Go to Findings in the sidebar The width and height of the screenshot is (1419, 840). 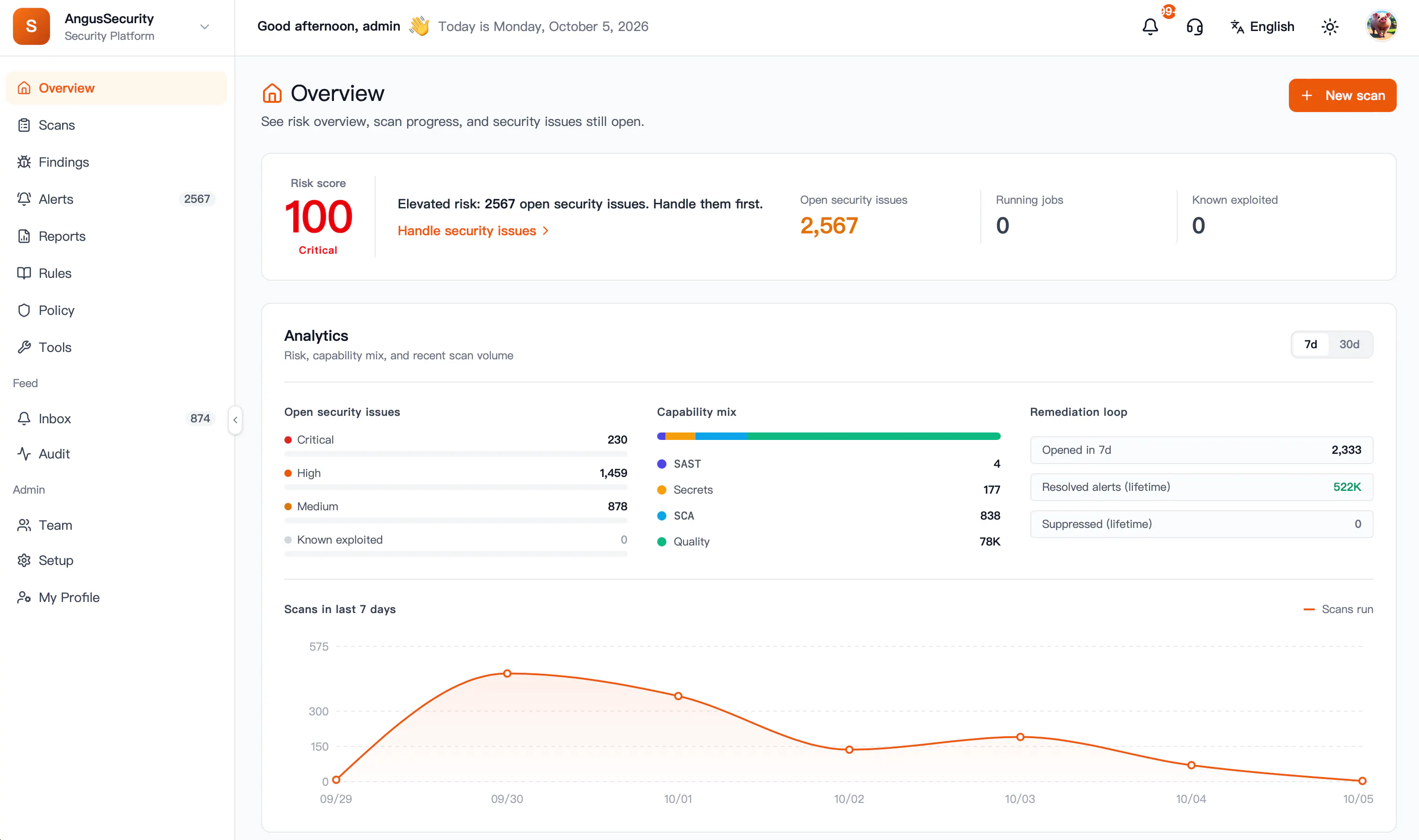[116, 162]
